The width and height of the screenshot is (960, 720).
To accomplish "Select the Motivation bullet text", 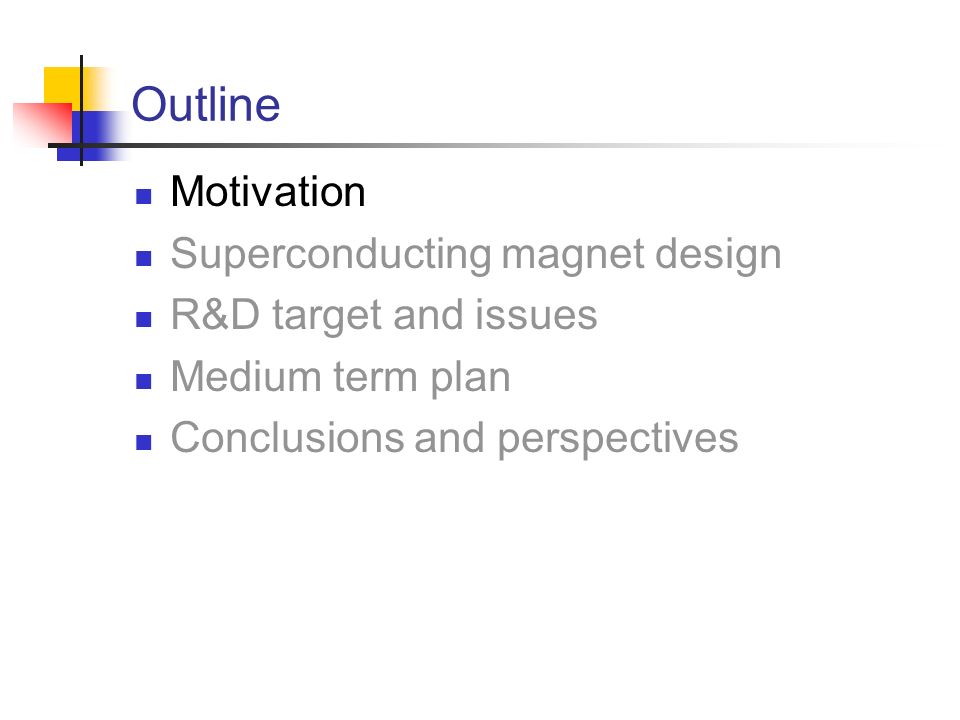I will [268, 192].
